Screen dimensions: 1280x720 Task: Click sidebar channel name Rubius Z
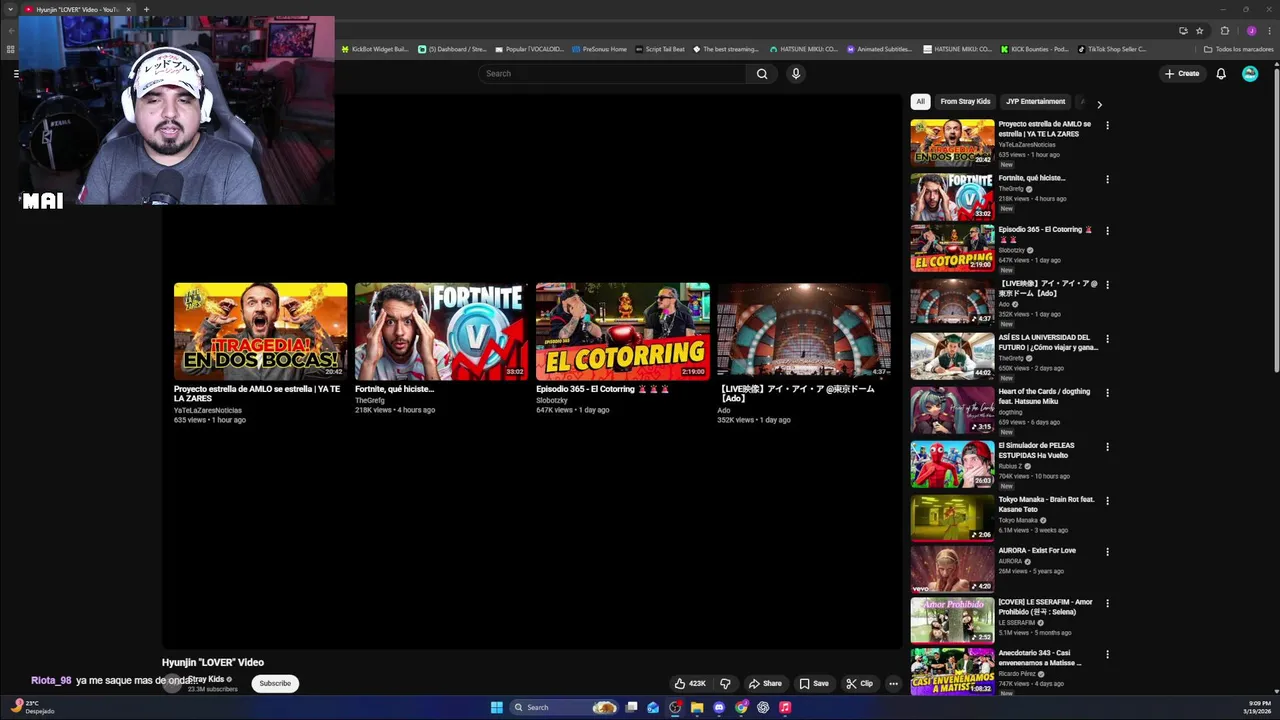tap(1012, 466)
